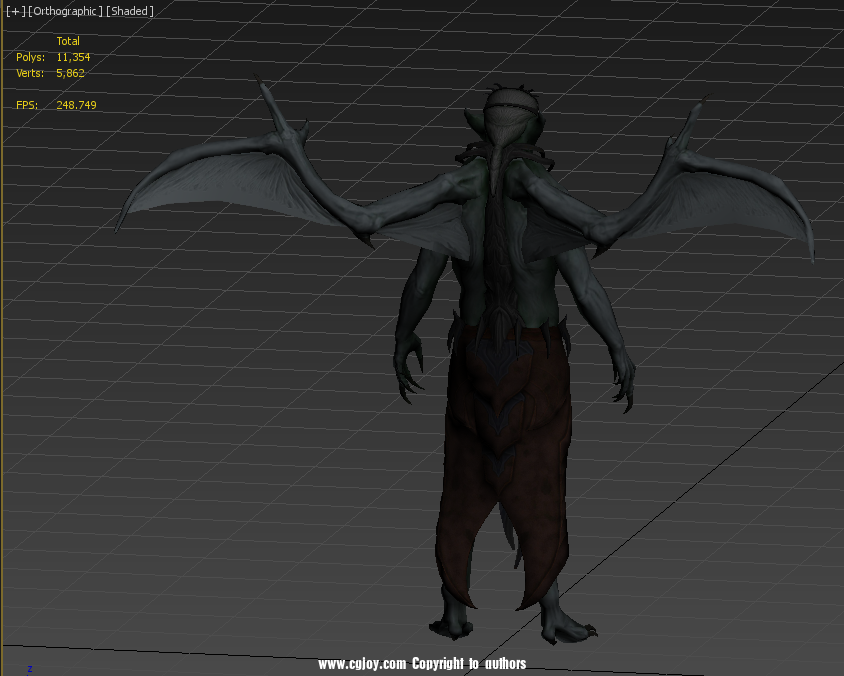This screenshot has height=676, width=844.
Task: Open the [+] viewport general menu
Action: [16, 11]
